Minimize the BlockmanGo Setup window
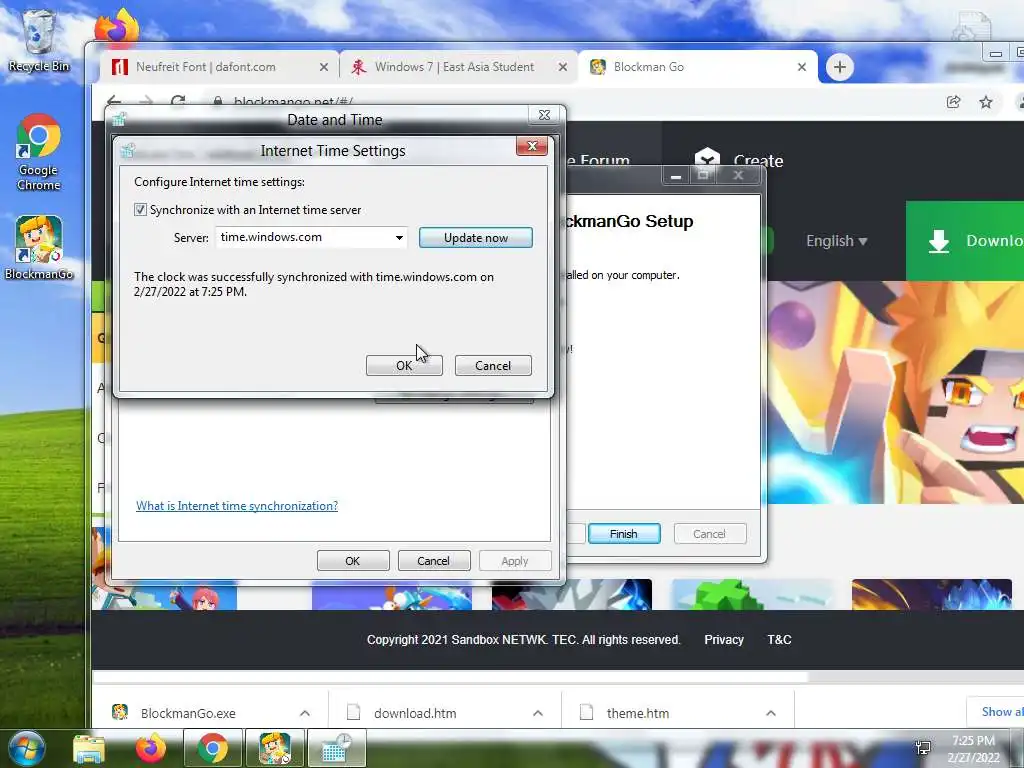 point(676,176)
